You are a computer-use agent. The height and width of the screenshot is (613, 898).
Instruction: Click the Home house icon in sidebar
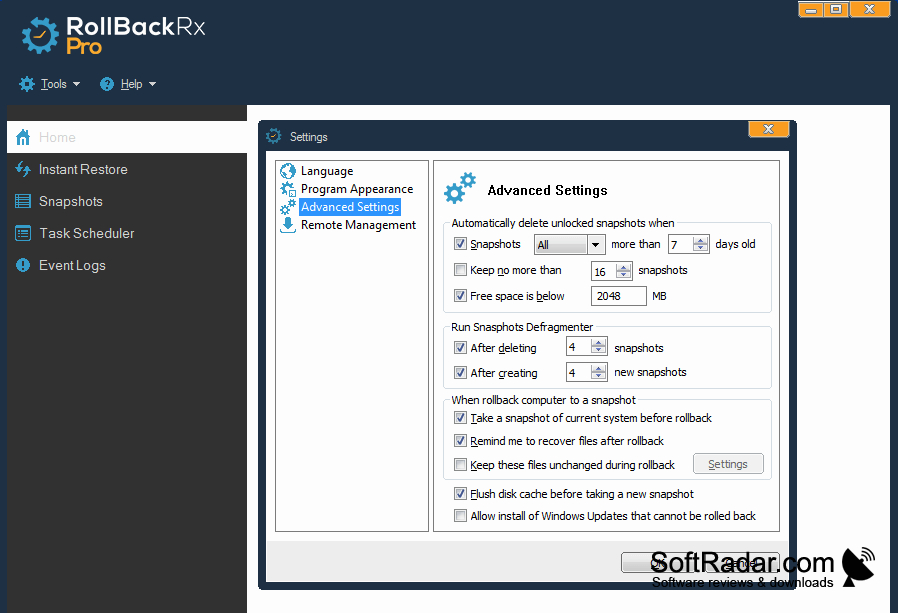click(23, 137)
